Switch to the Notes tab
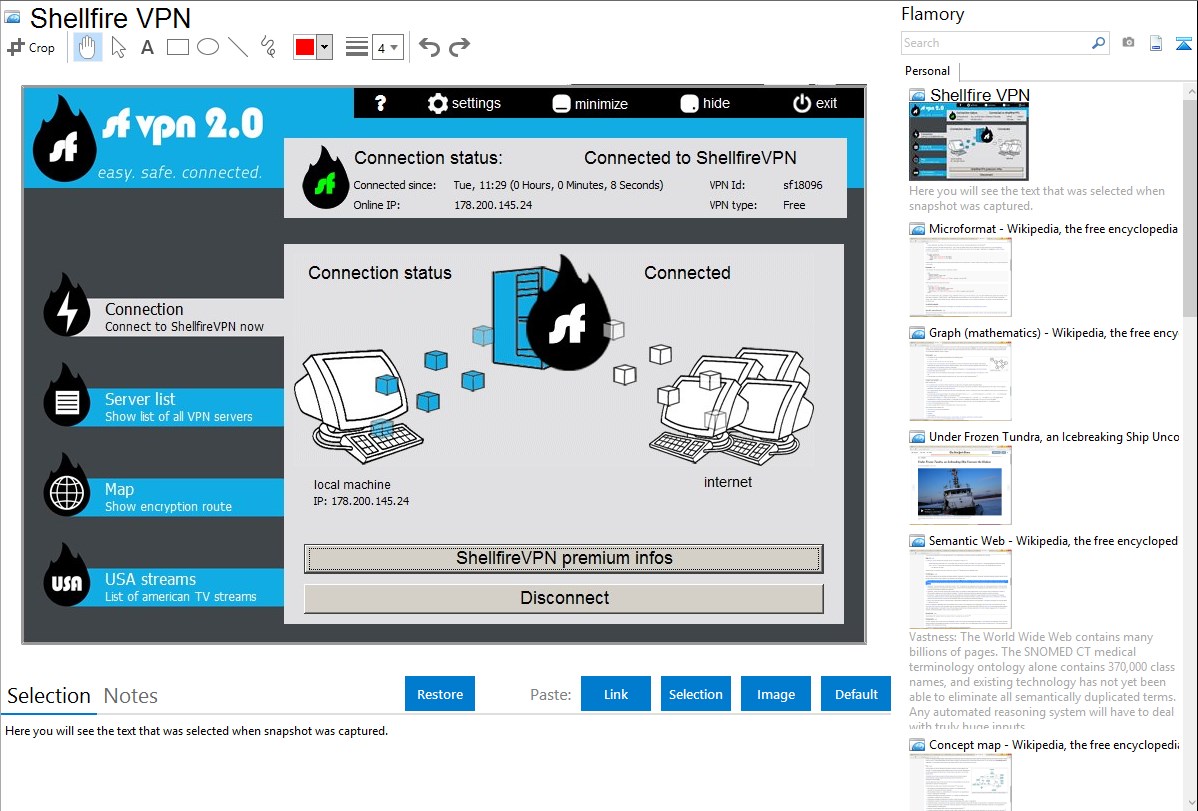This screenshot has width=1198, height=811. click(x=131, y=696)
